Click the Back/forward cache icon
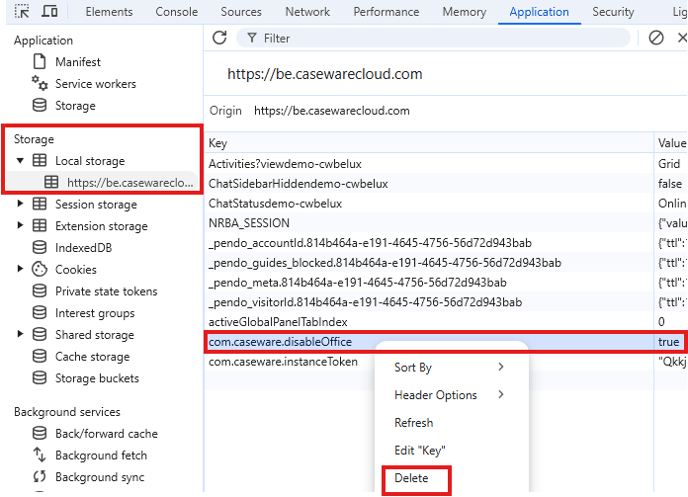Image resolution: width=688 pixels, height=497 pixels. (39, 433)
